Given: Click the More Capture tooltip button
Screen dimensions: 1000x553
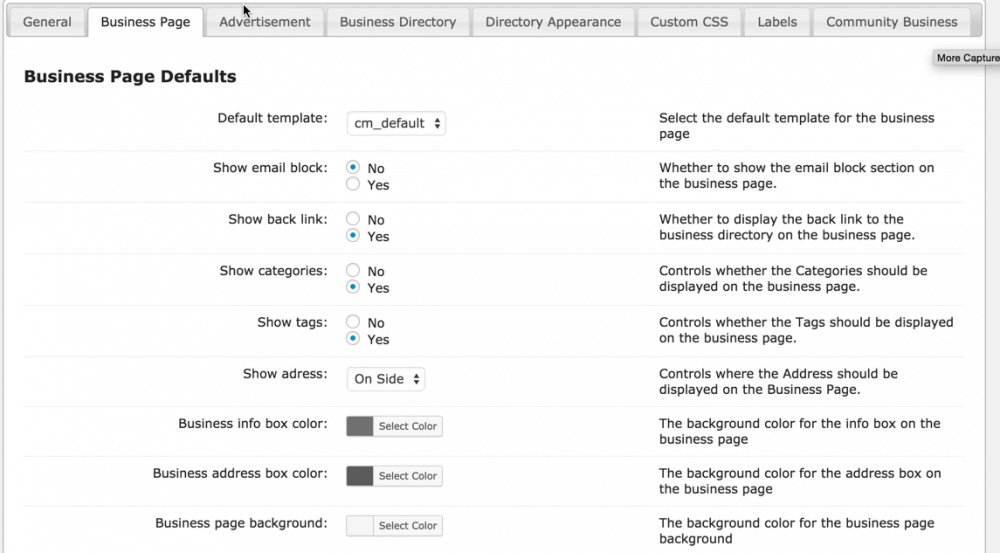Looking at the screenshot, I should (966, 58).
